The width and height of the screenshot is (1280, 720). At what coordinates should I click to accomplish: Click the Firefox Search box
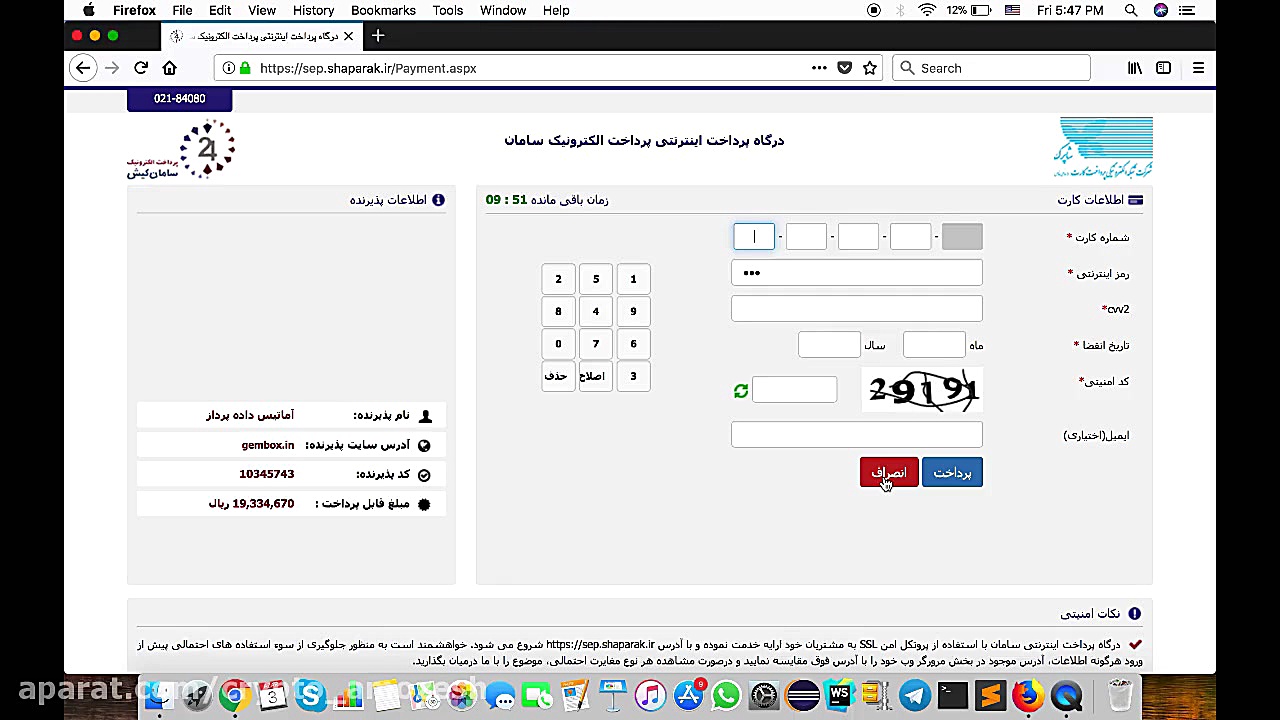coord(991,68)
